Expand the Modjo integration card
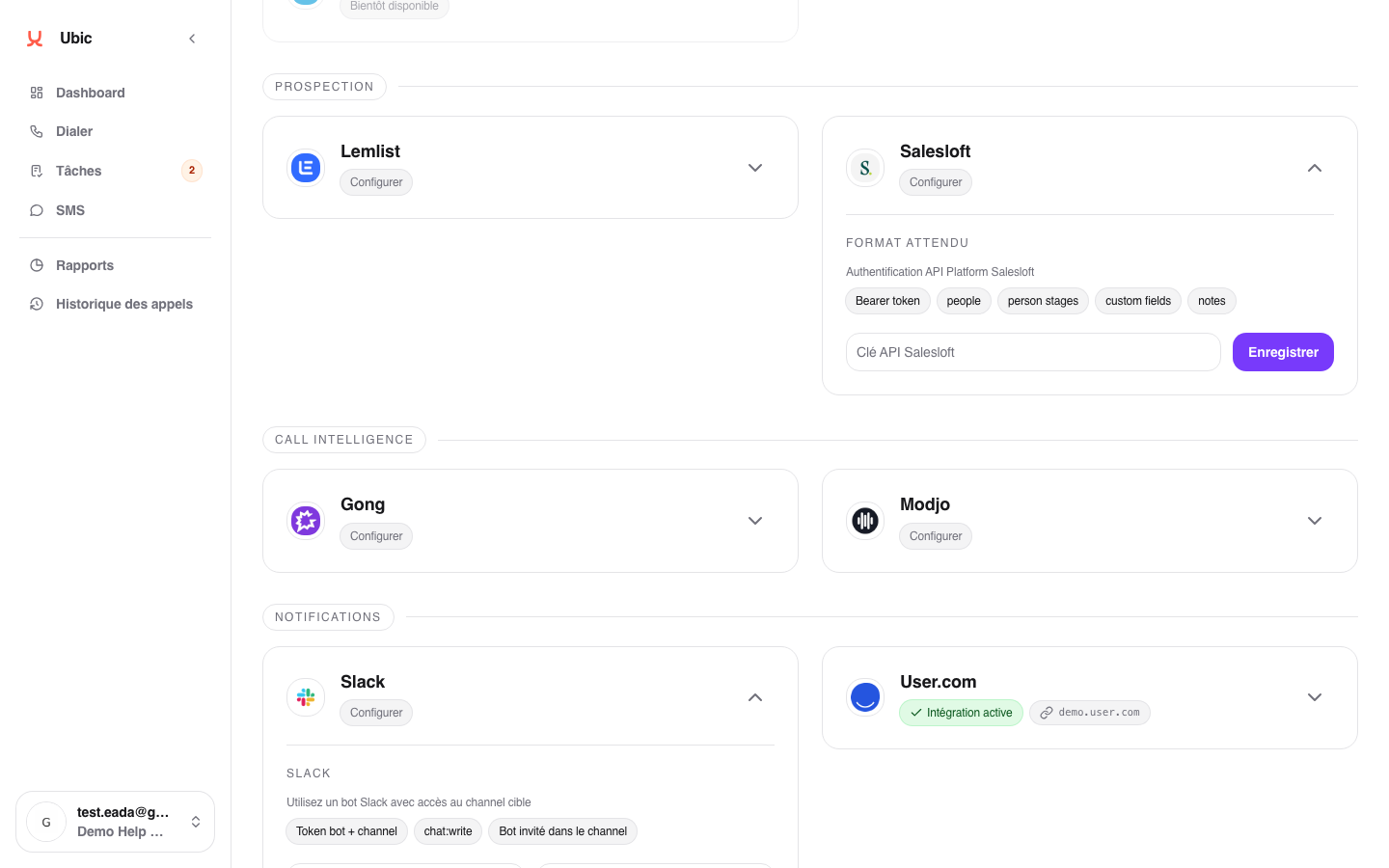This screenshot has height=868, width=1389. point(1315,521)
